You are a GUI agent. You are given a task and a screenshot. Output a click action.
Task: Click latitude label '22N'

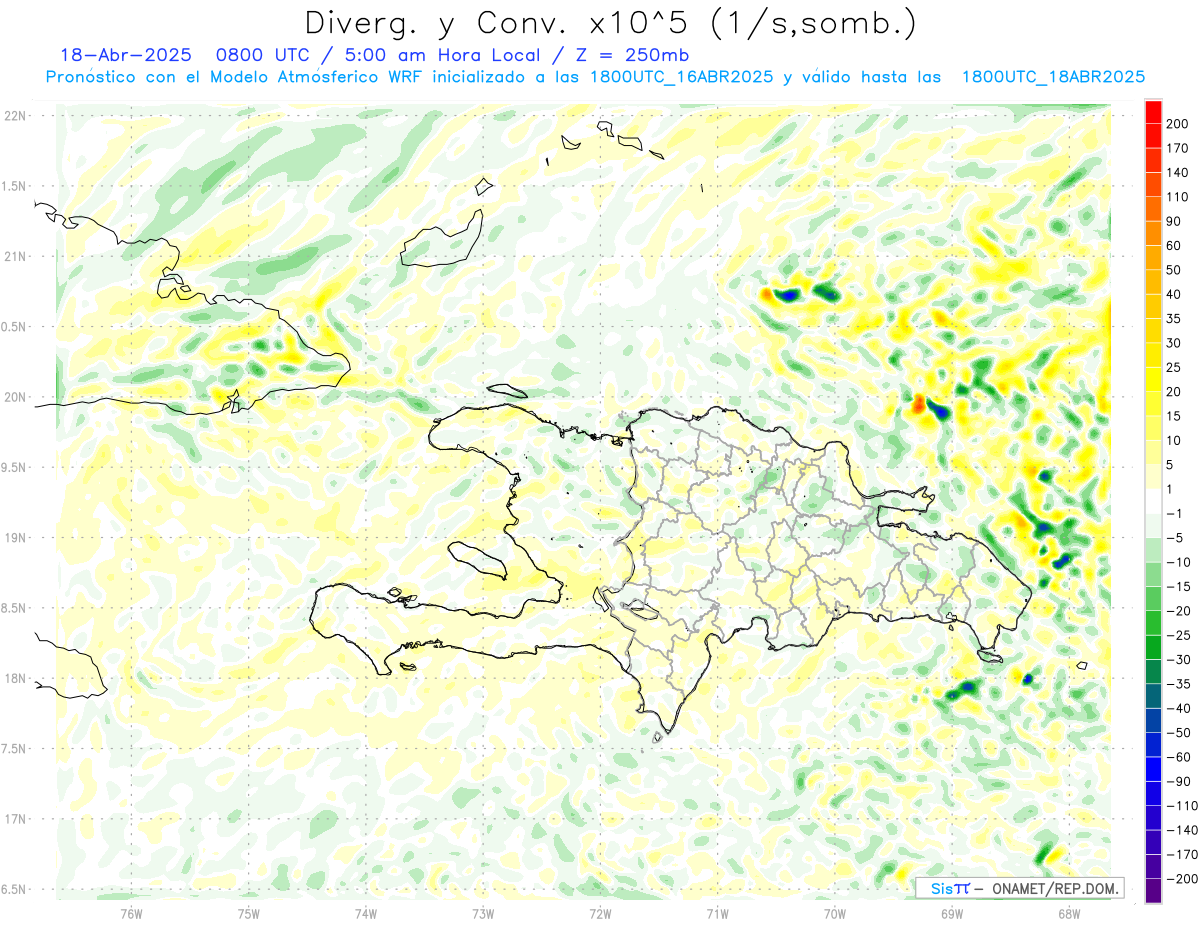click(16, 115)
